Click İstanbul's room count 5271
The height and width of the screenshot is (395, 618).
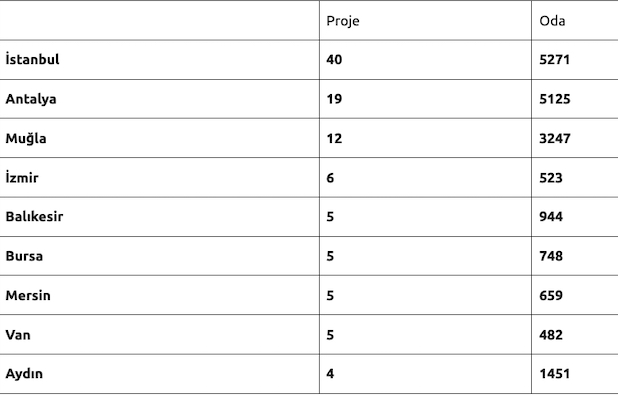tap(555, 60)
